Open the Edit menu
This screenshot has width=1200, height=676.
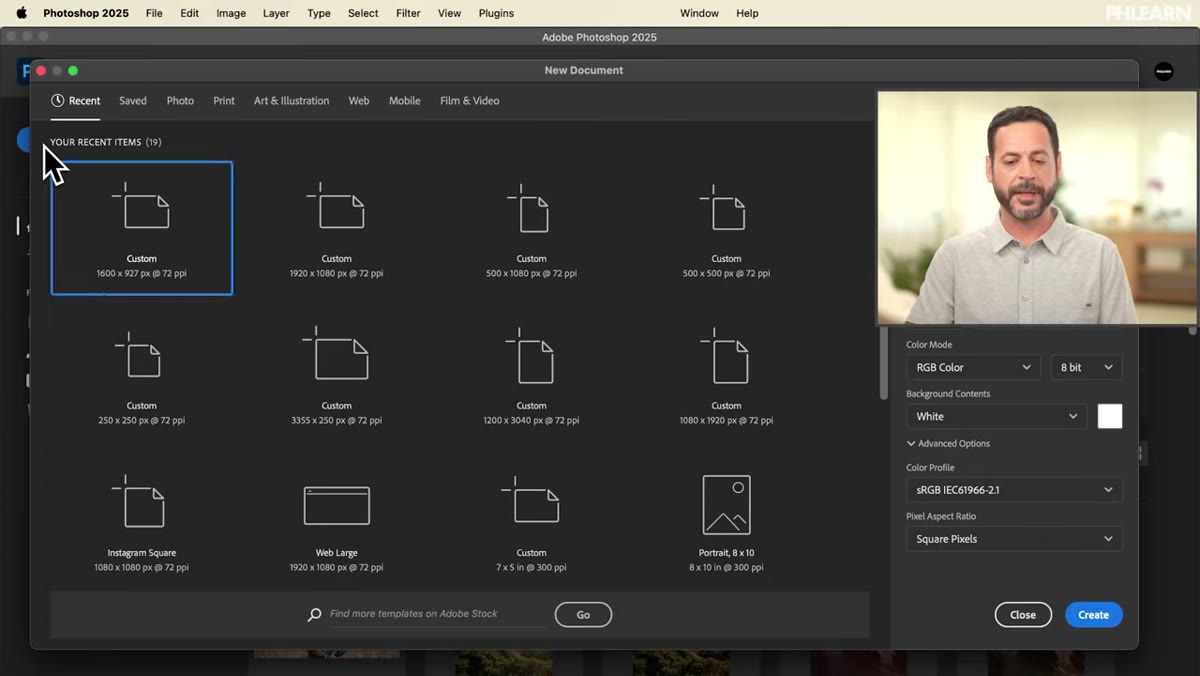pos(189,13)
